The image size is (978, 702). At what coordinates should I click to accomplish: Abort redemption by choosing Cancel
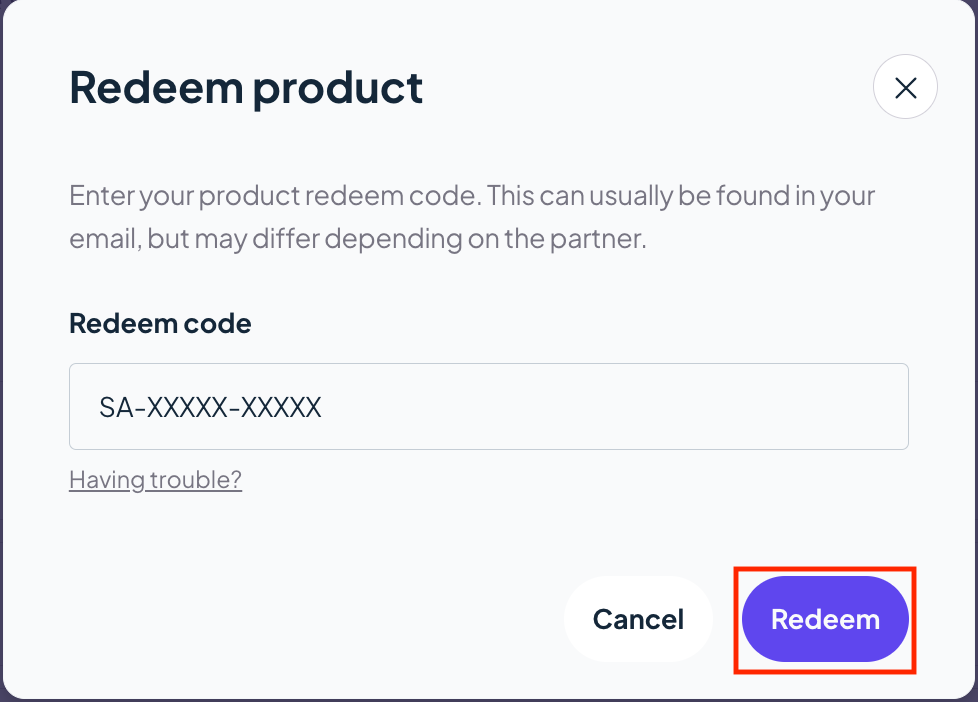click(x=638, y=619)
